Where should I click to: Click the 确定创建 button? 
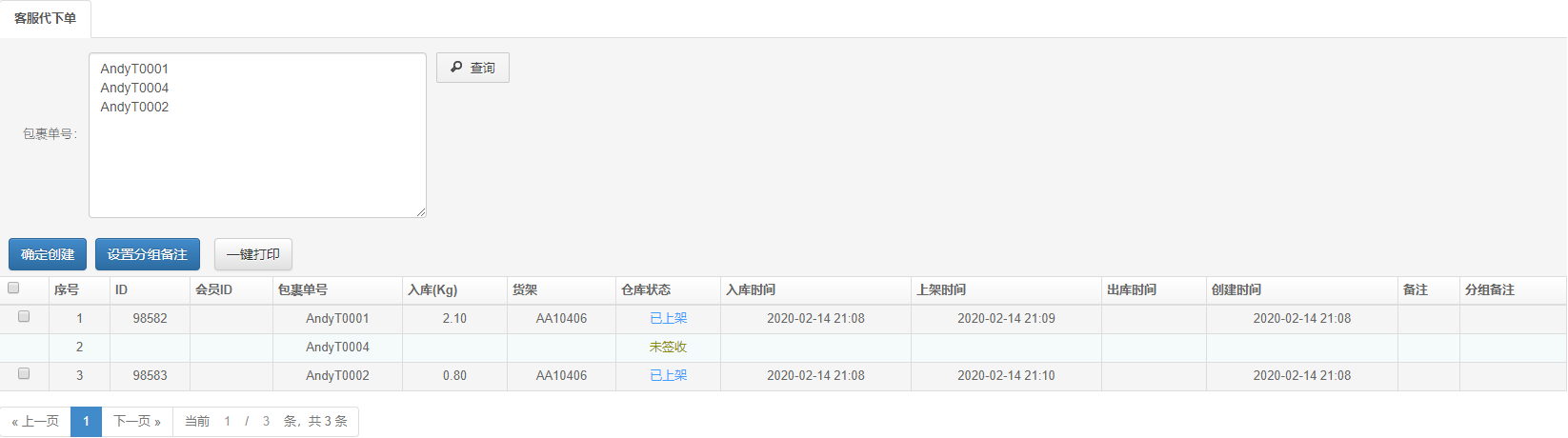[48, 254]
